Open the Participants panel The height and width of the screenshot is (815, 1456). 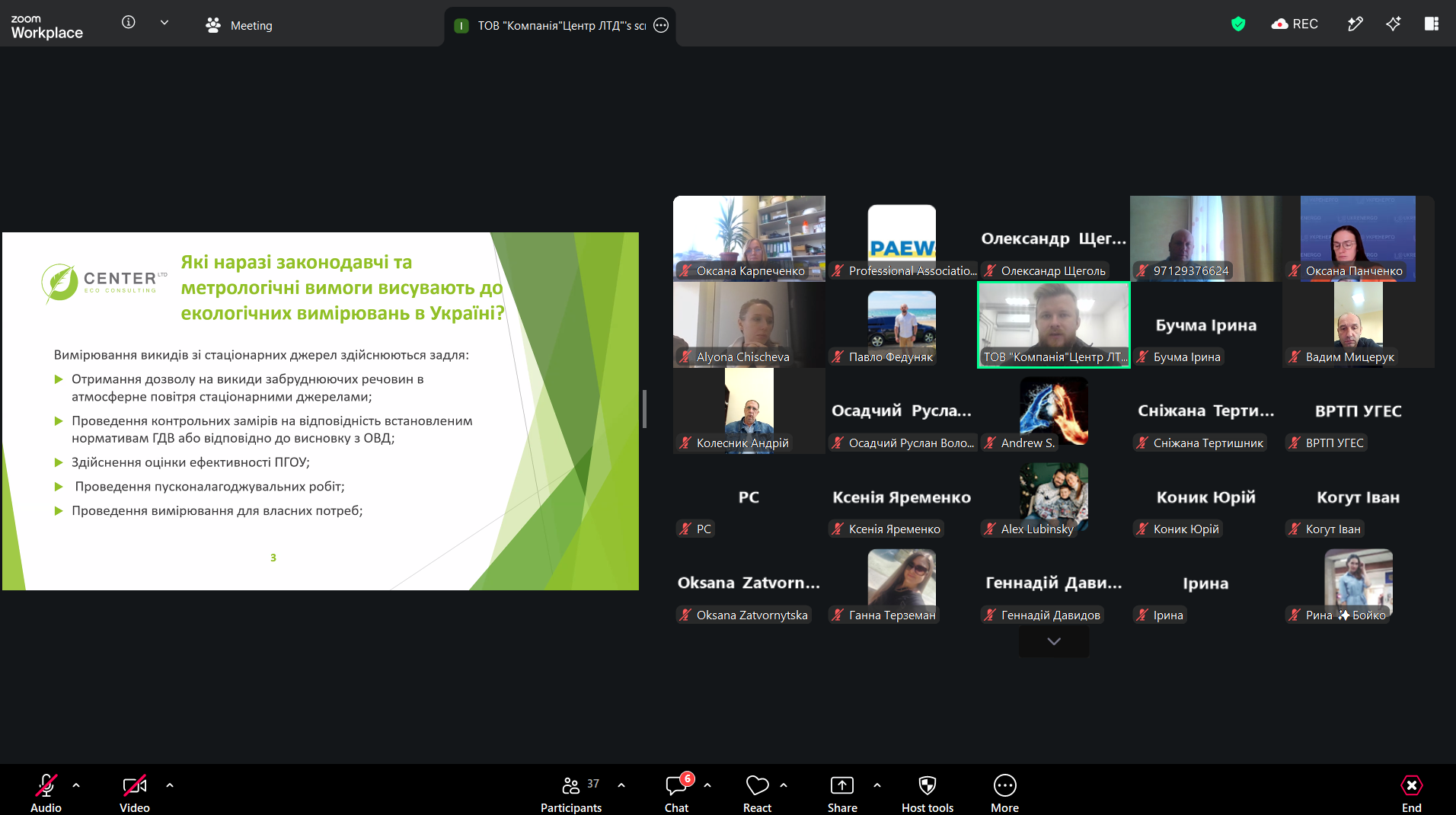[571, 792]
